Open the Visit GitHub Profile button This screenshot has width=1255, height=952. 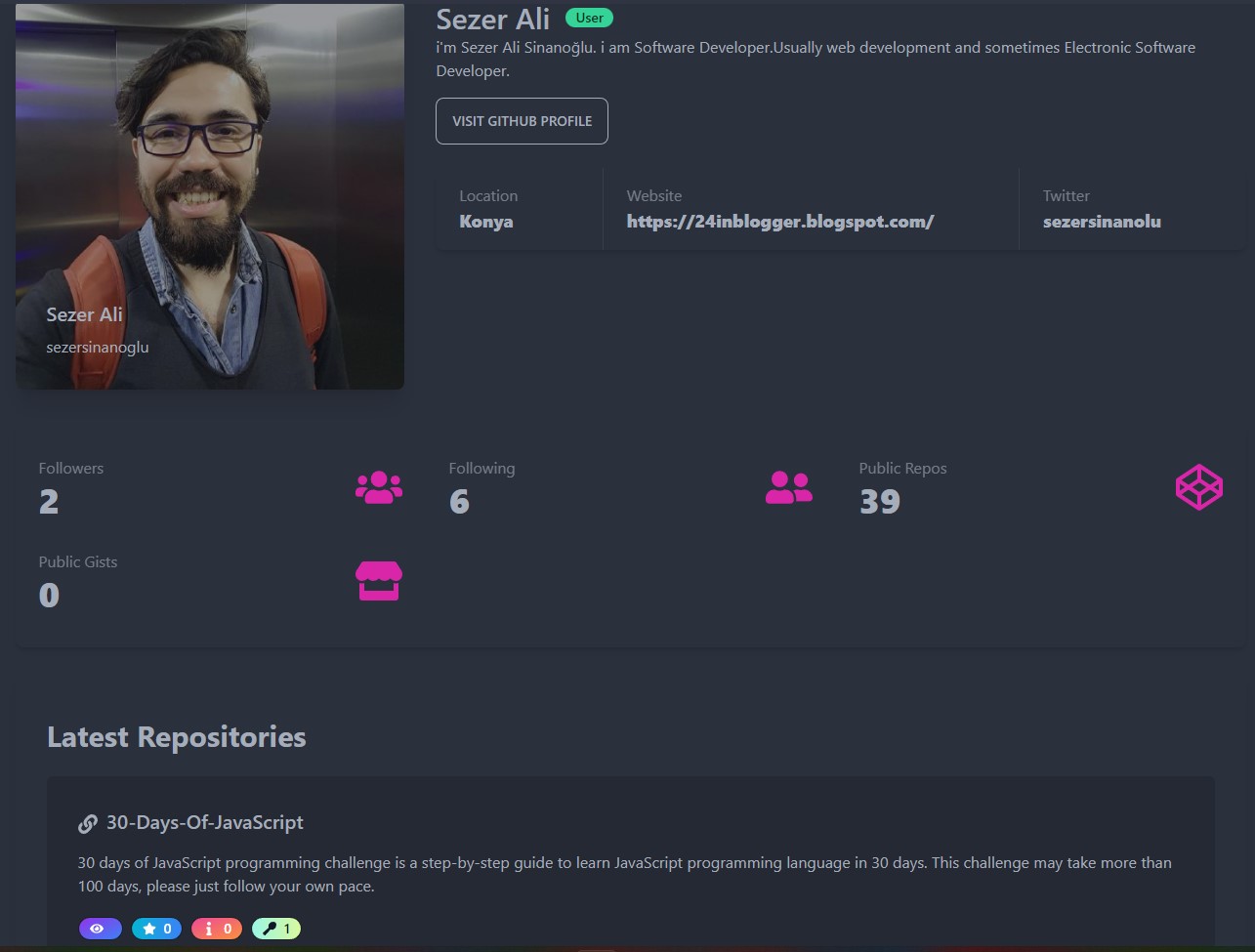coord(522,121)
